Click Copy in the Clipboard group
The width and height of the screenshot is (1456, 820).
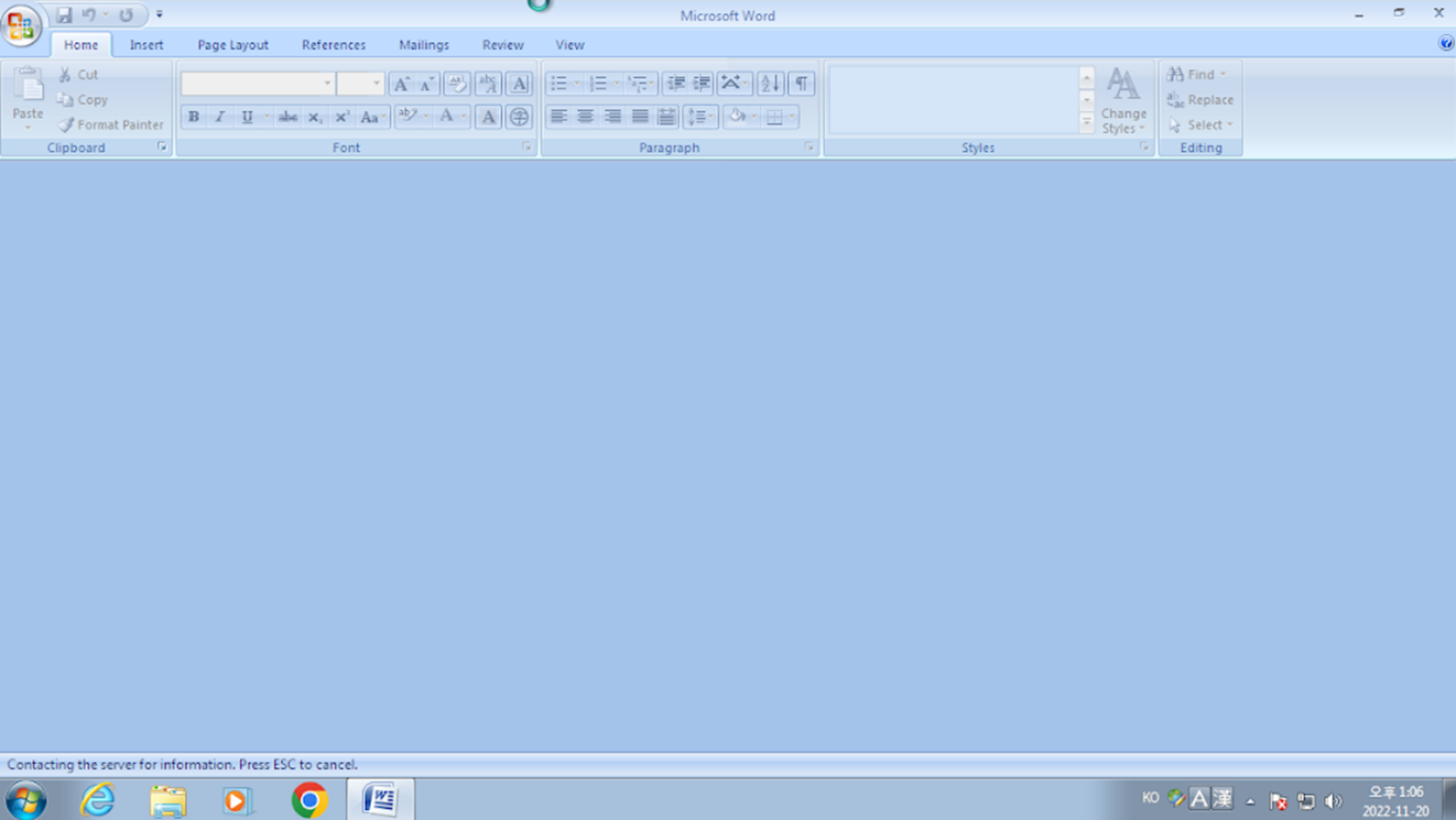(82, 100)
